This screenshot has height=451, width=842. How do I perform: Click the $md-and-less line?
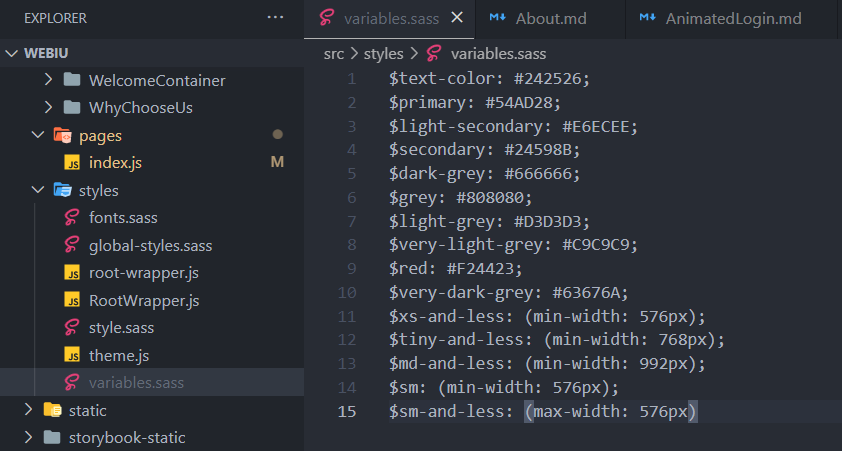547,363
